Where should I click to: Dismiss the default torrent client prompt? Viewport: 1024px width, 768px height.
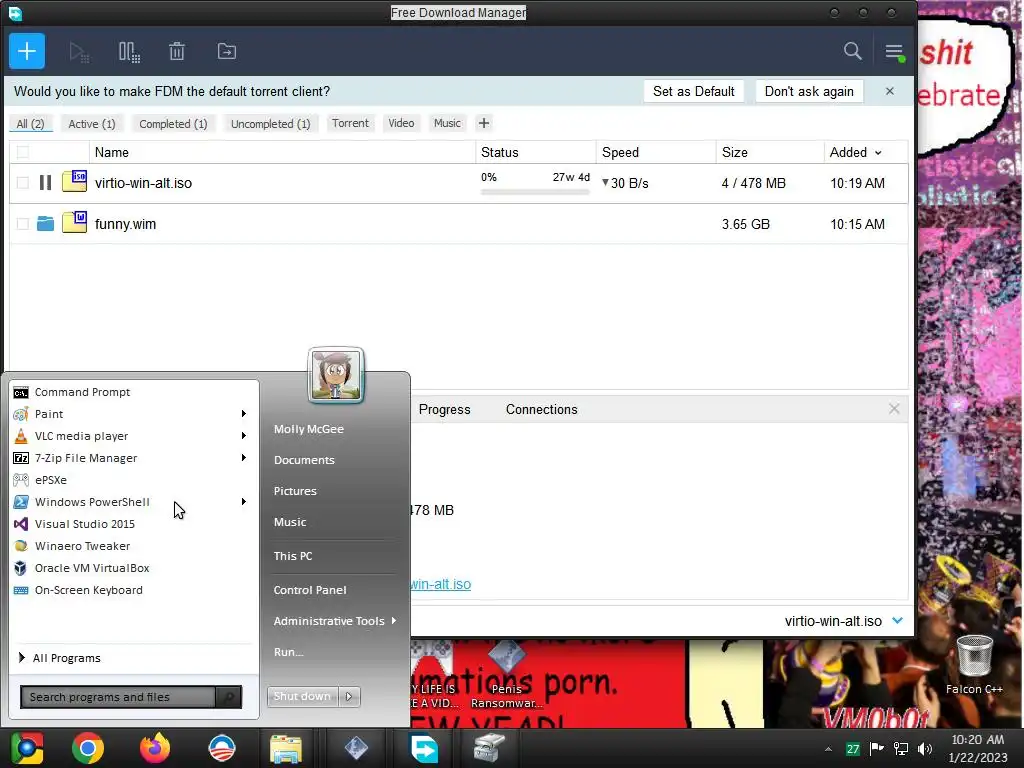point(889,91)
